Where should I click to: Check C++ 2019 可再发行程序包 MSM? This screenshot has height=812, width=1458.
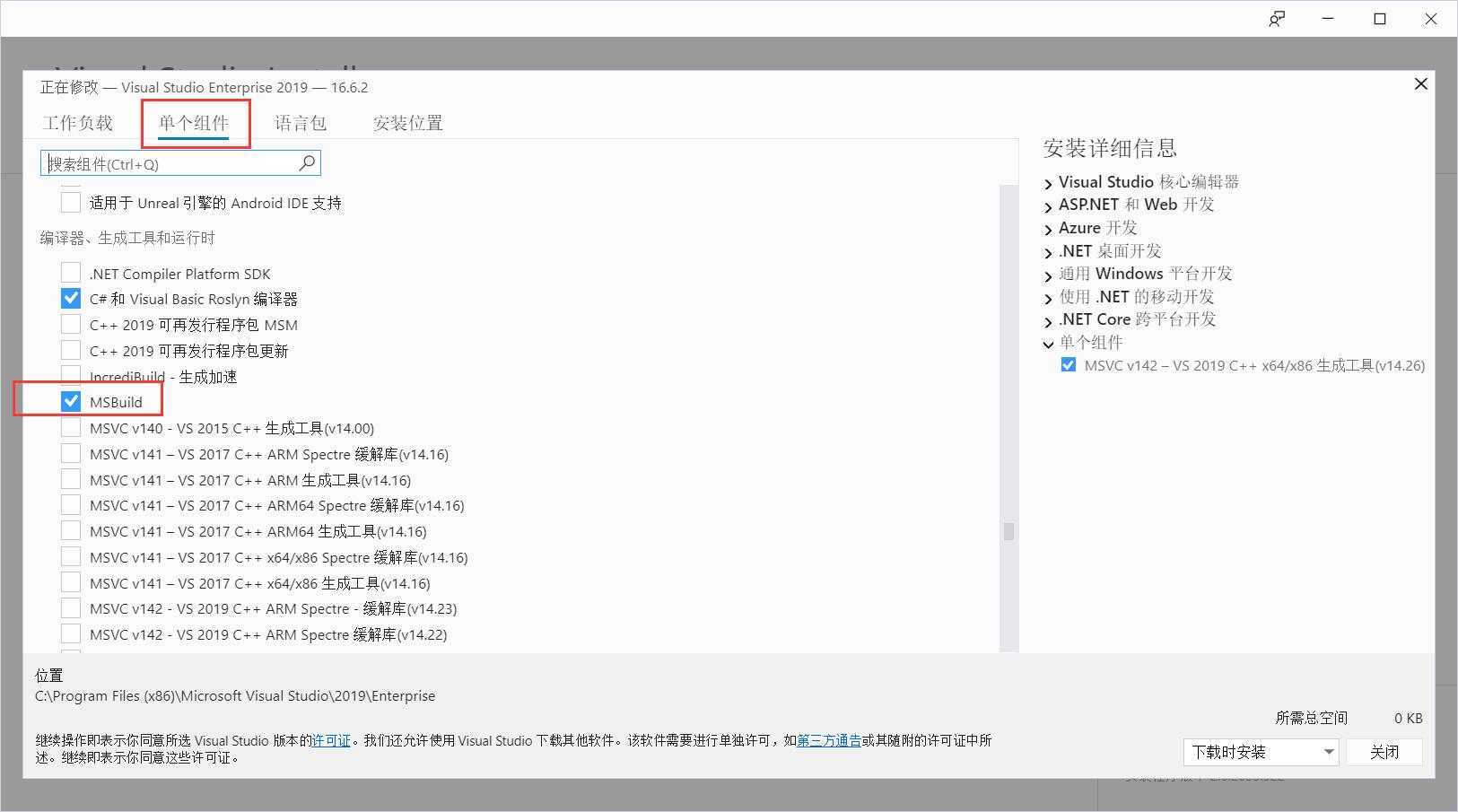tap(71, 324)
